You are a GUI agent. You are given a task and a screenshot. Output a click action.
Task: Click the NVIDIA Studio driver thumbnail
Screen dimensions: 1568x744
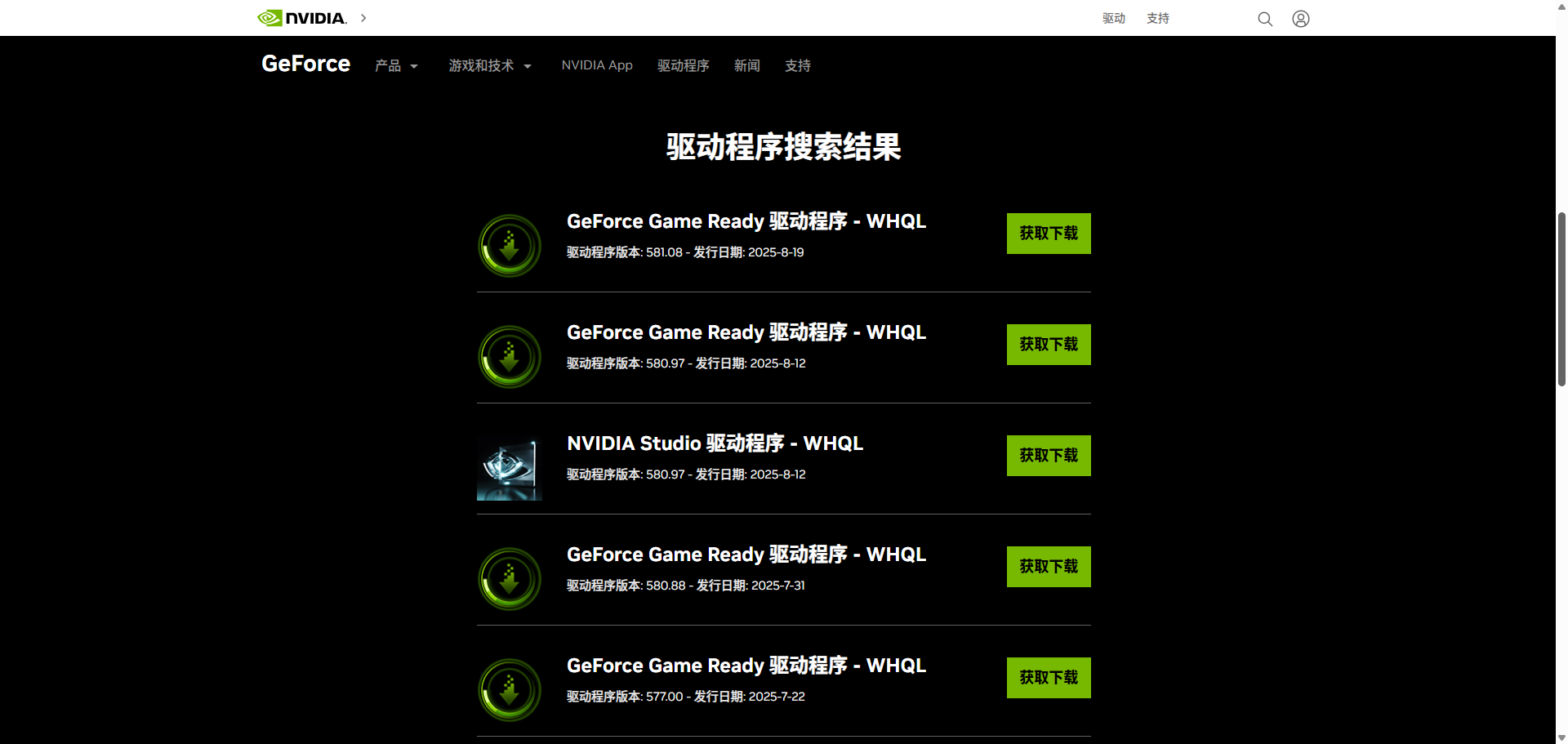510,468
